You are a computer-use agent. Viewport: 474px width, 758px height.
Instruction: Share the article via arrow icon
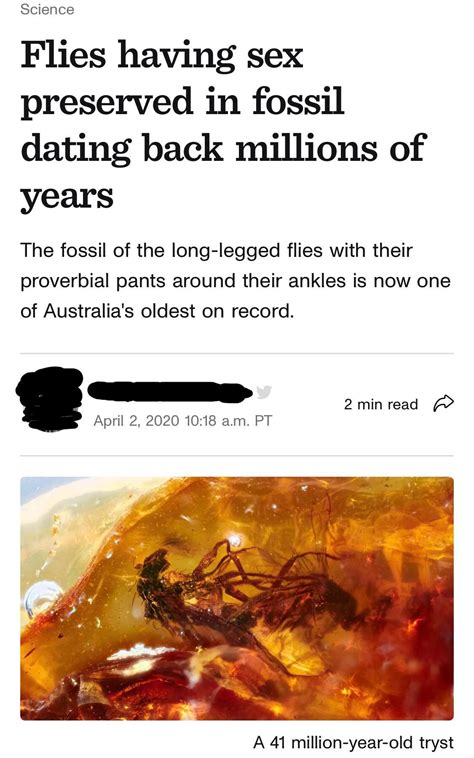[443, 403]
